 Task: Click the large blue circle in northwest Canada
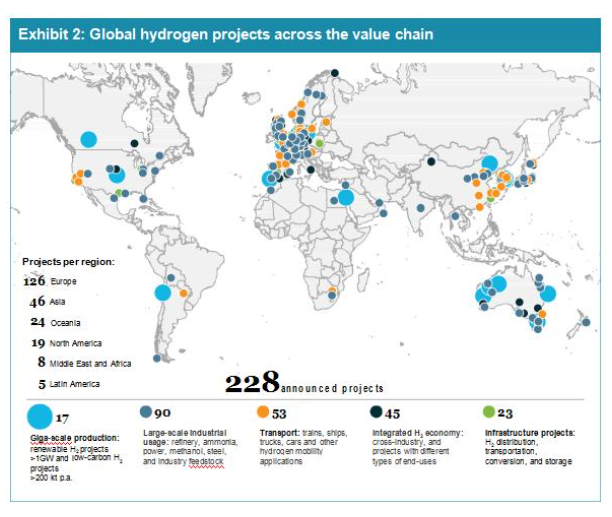(89, 139)
